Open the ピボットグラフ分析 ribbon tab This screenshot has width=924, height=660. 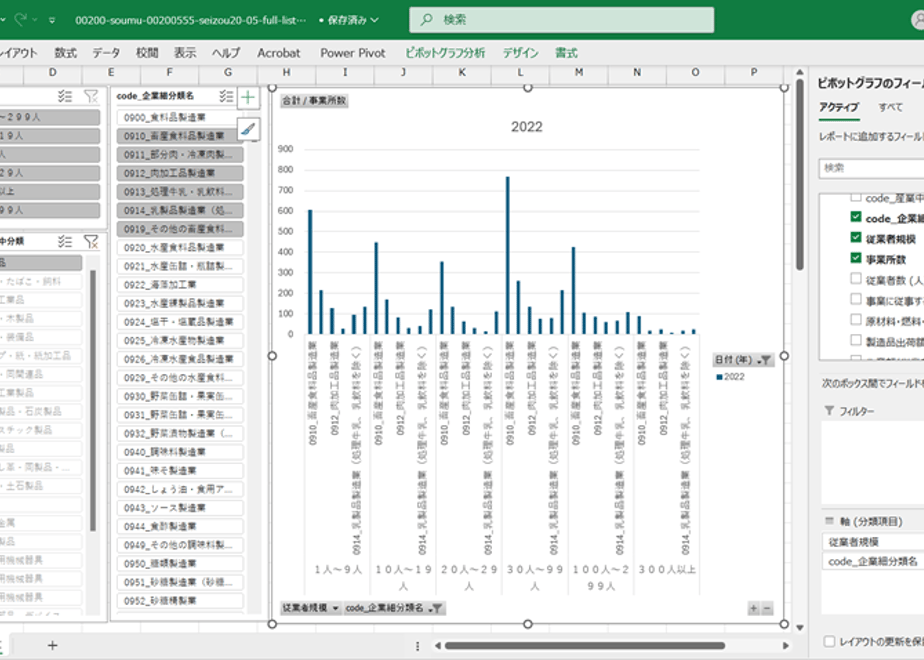(x=445, y=53)
